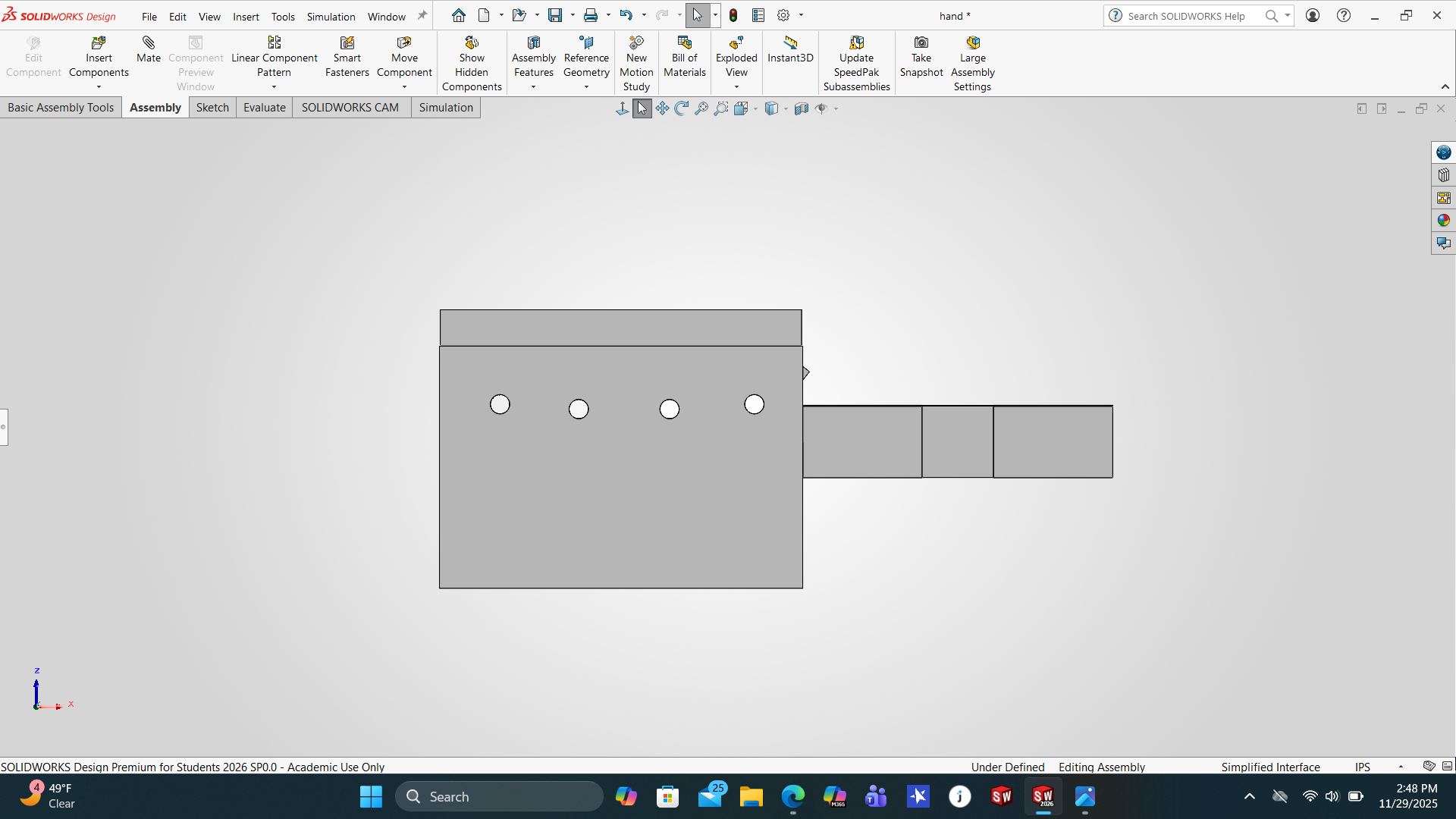Select Bill of Materials tool
This screenshot has height=819, width=1456.
tap(684, 43)
